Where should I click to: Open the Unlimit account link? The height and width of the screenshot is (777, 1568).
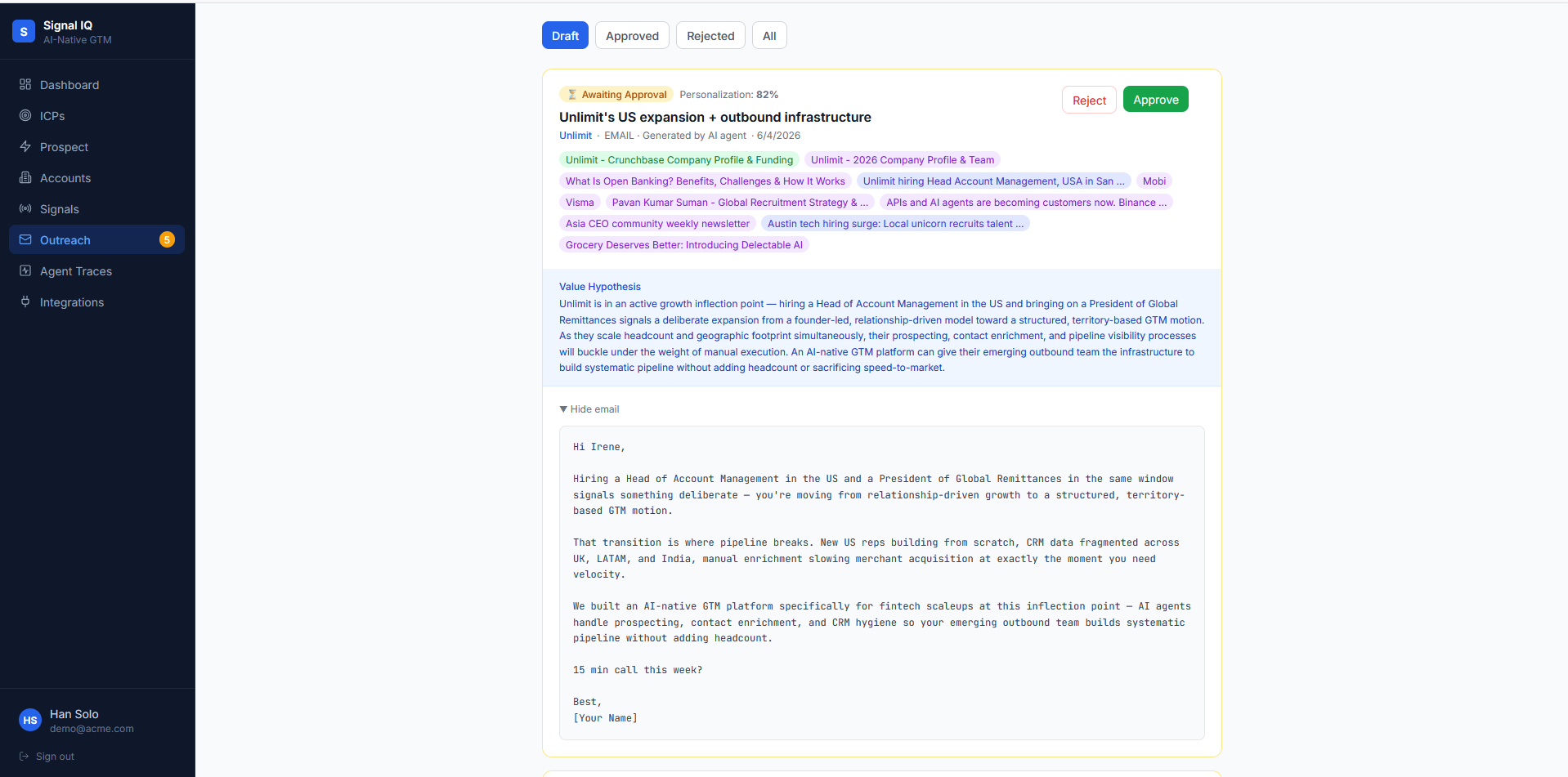pyautogui.click(x=576, y=136)
